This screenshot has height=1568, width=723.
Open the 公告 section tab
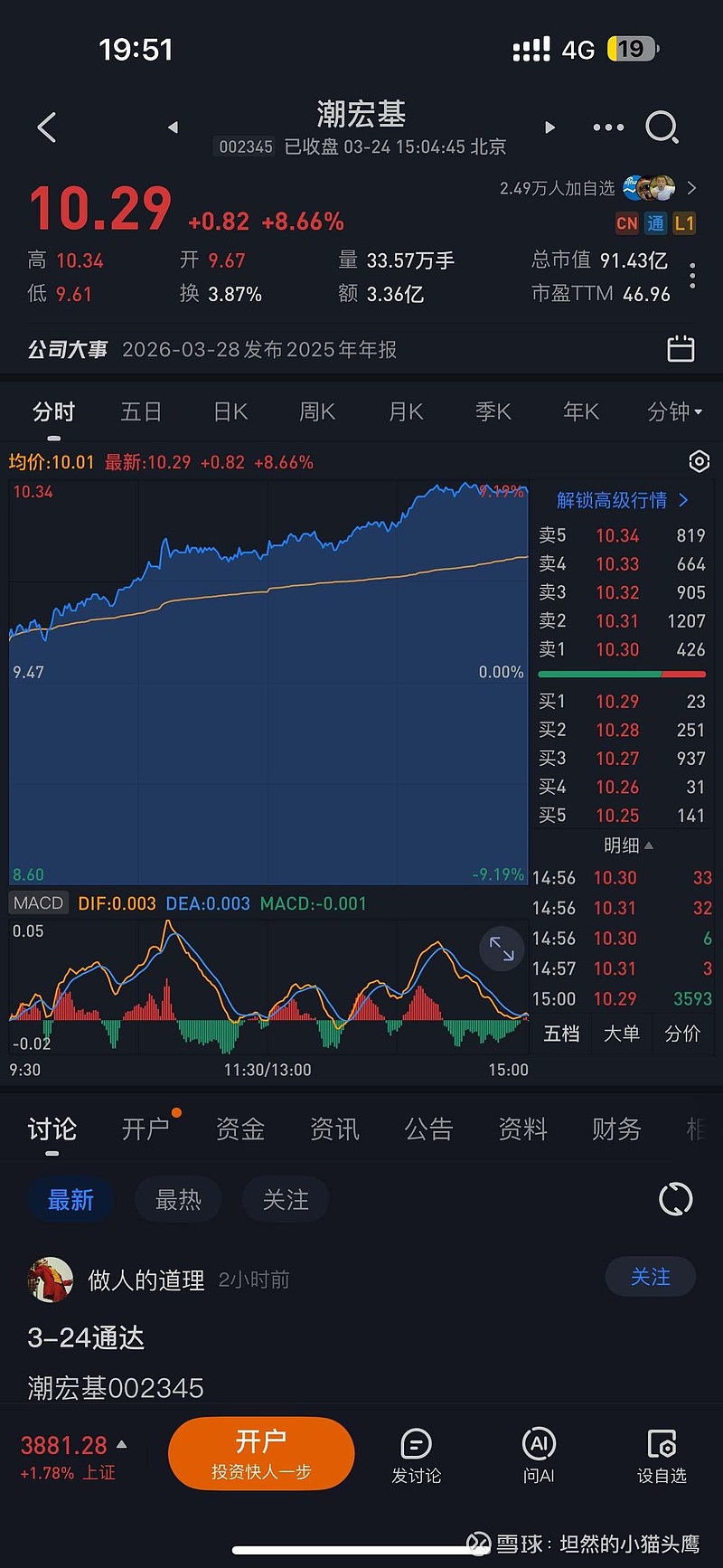pos(428,1129)
